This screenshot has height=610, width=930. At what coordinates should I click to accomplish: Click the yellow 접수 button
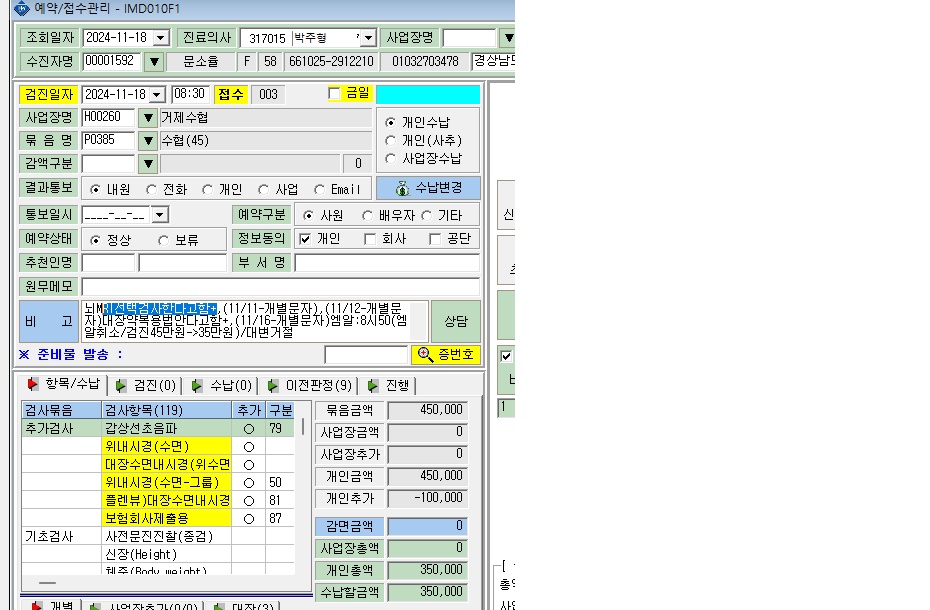click(x=231, y=94)
